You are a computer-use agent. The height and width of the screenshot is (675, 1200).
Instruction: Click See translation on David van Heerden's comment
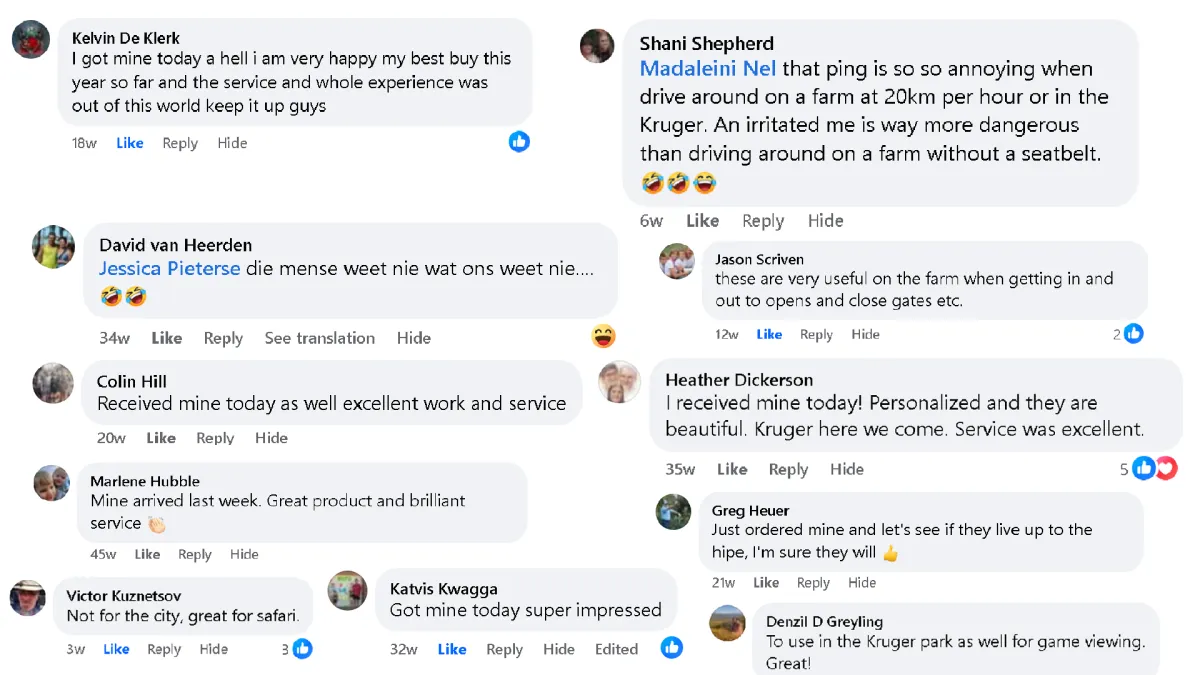pyautogui.click(x=319, y=338)
